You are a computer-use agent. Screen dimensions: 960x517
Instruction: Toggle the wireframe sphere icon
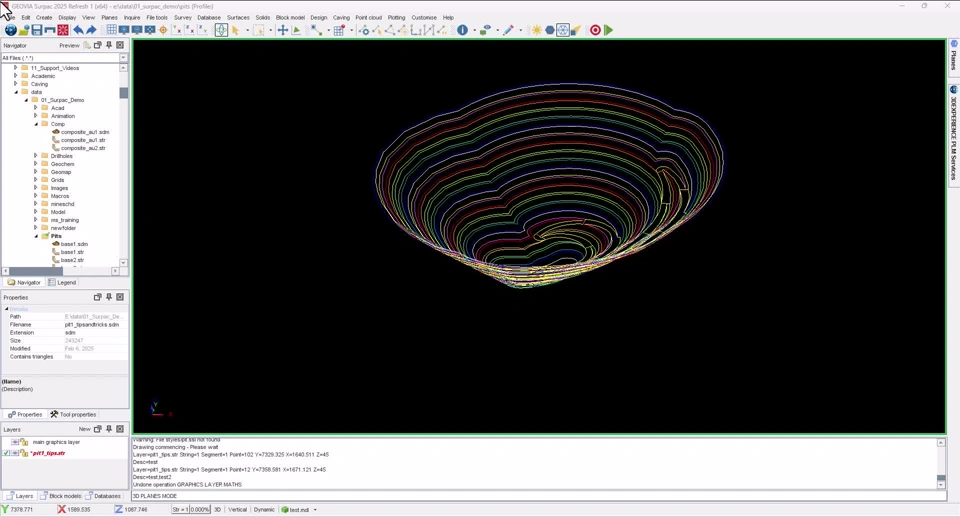tap(563, 30)
